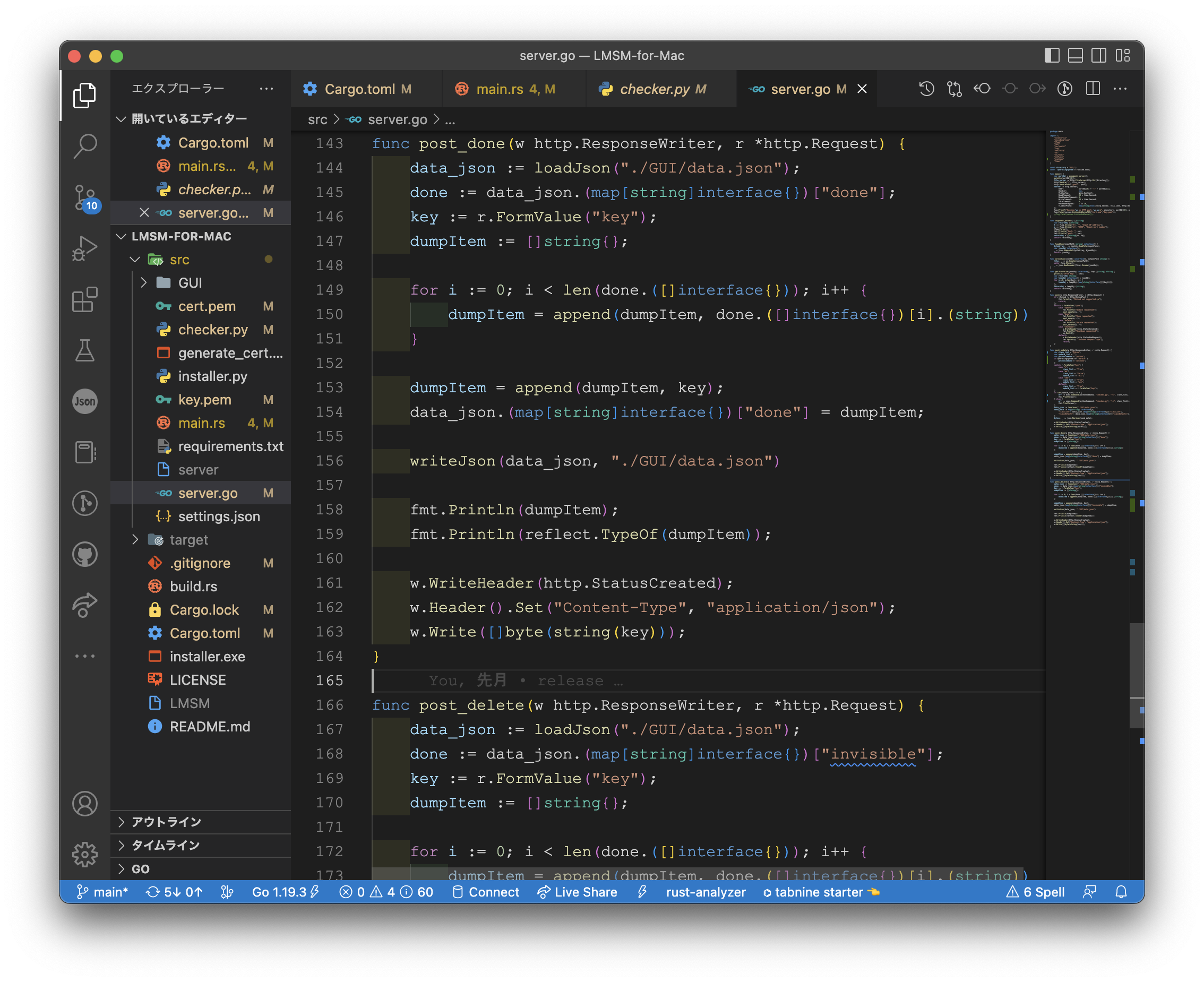
Task: Toggle the Panel layout button
Action: [x=1075, y=55]
